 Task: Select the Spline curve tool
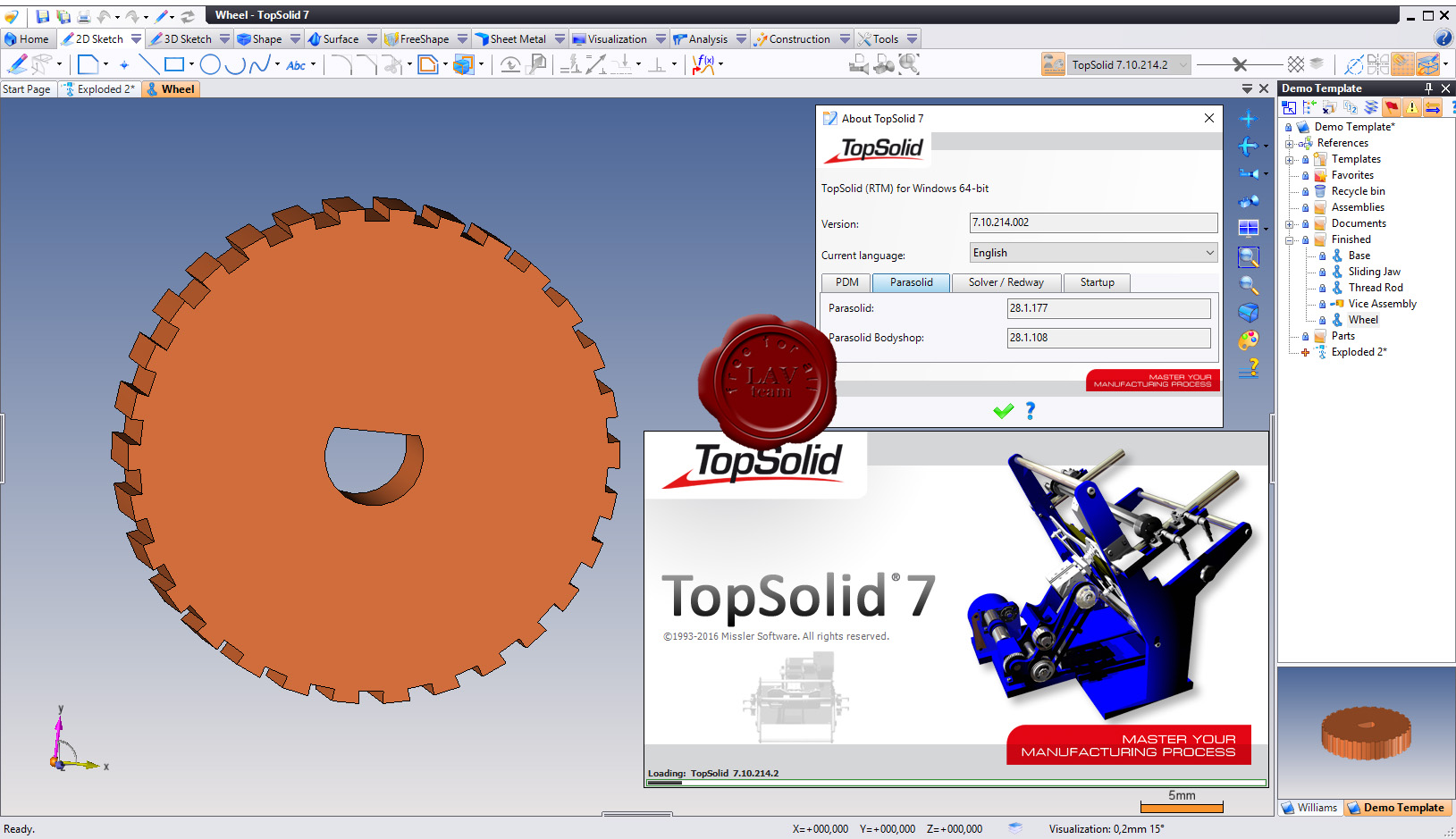tap(260, 64)
